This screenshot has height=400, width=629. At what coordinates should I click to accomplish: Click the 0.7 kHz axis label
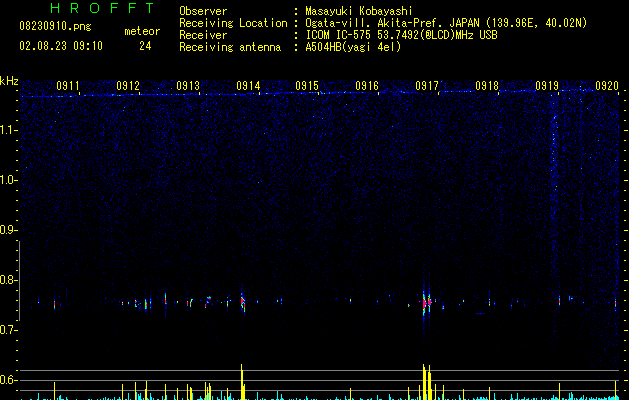(9, 330)
